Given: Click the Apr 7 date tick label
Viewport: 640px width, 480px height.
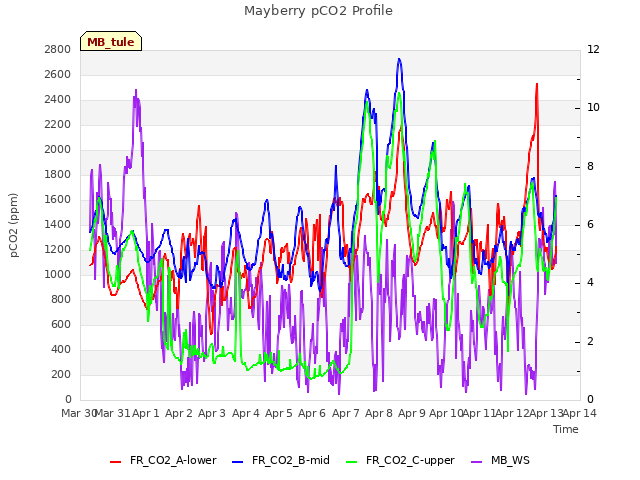Looking at the screenshot, I should click(346, 413).
